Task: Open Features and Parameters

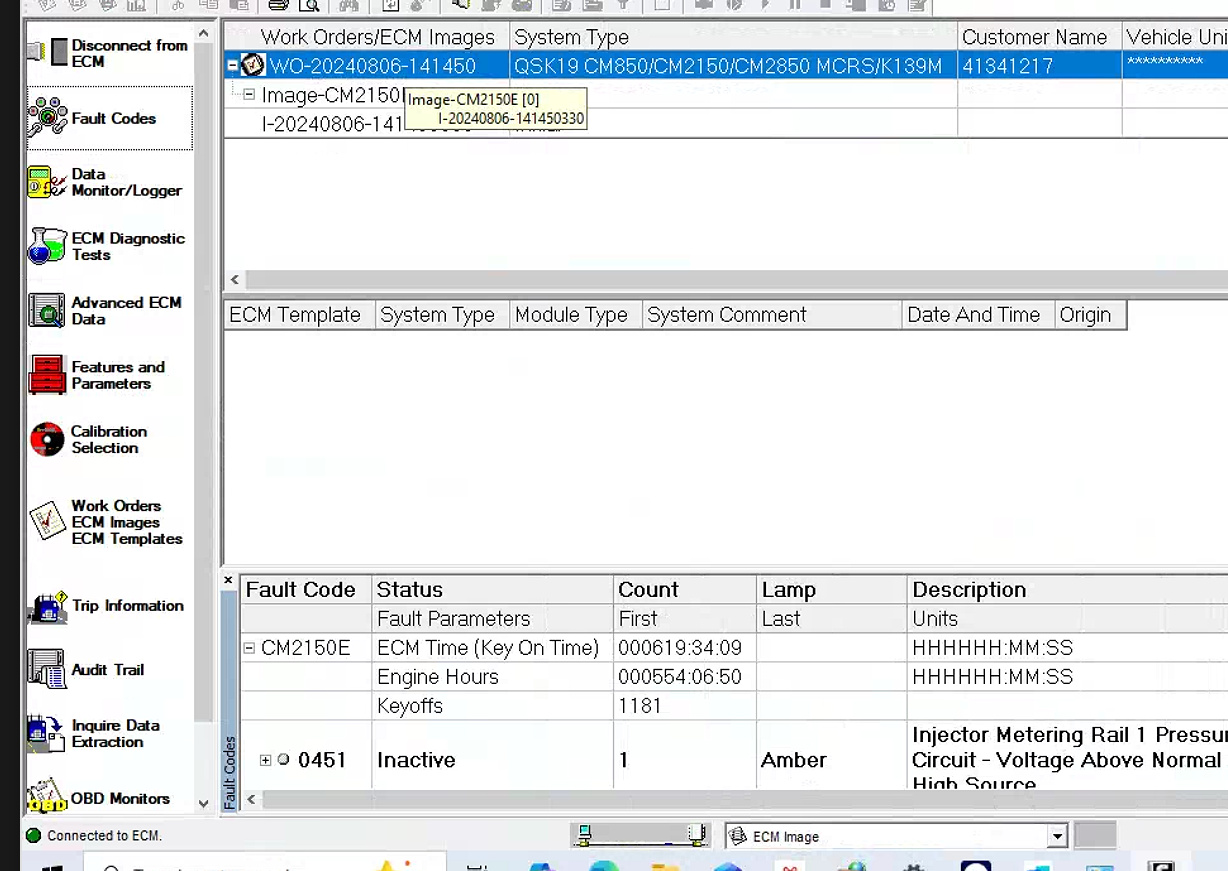Action: pos(47,375)
